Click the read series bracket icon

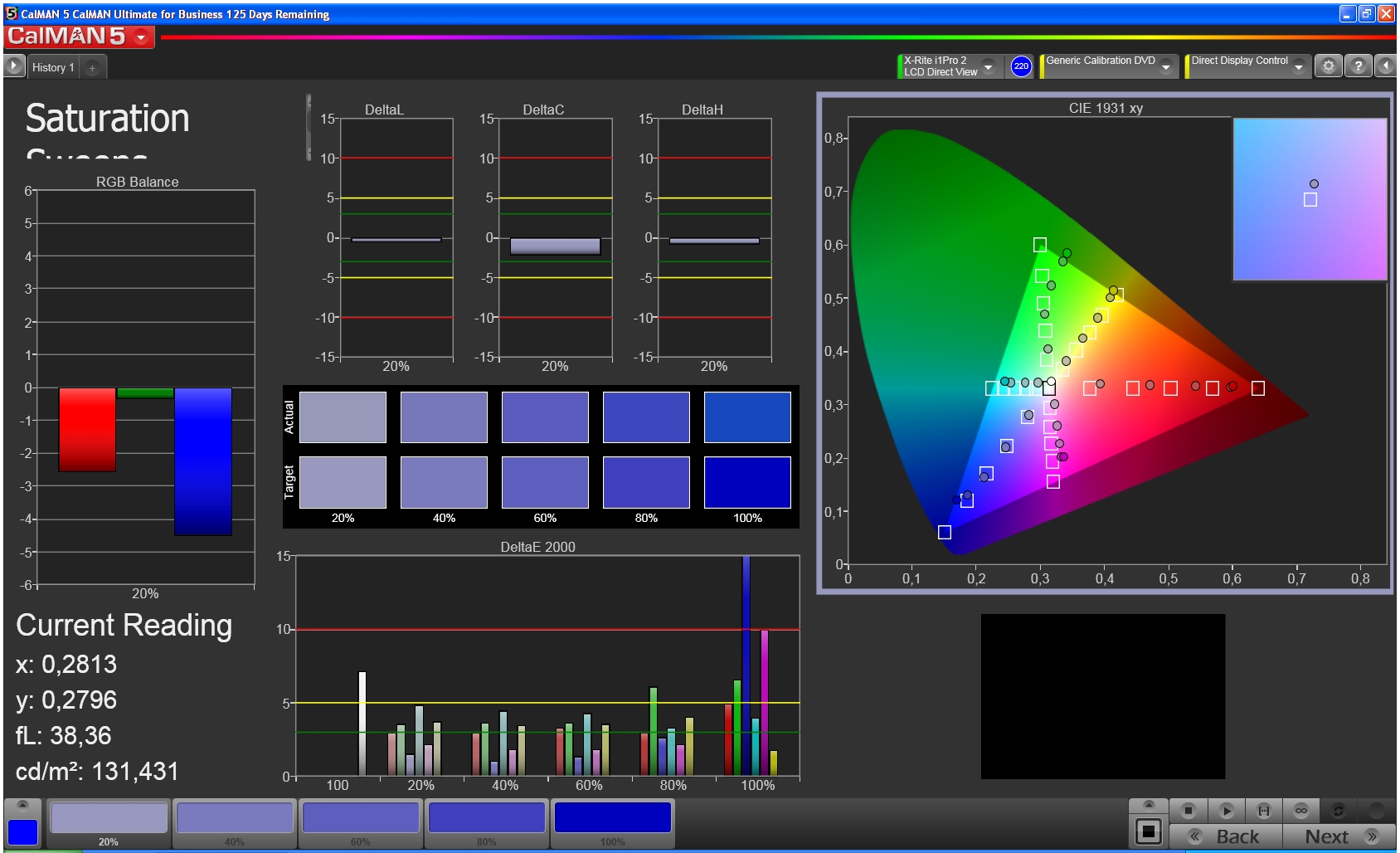(x=1264, y=811)
